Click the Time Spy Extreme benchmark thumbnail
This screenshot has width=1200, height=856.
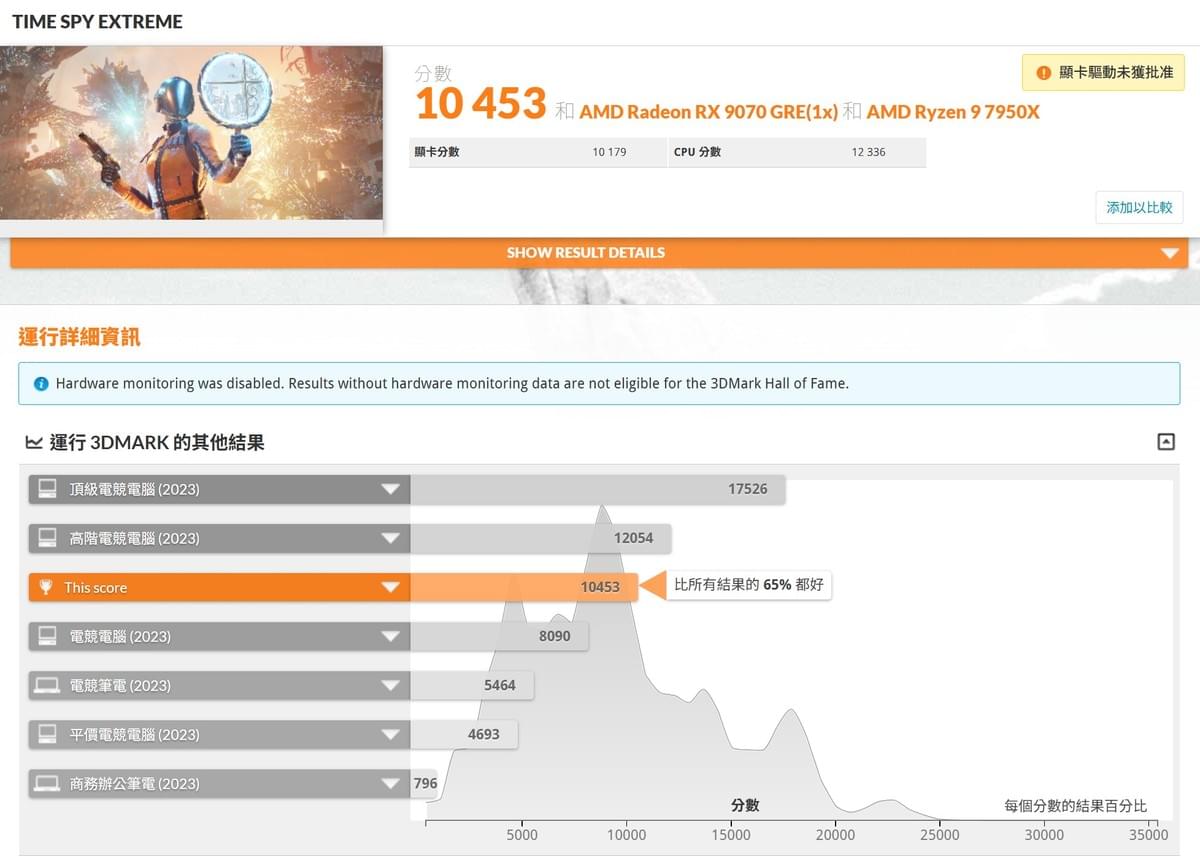pos(192,132)
